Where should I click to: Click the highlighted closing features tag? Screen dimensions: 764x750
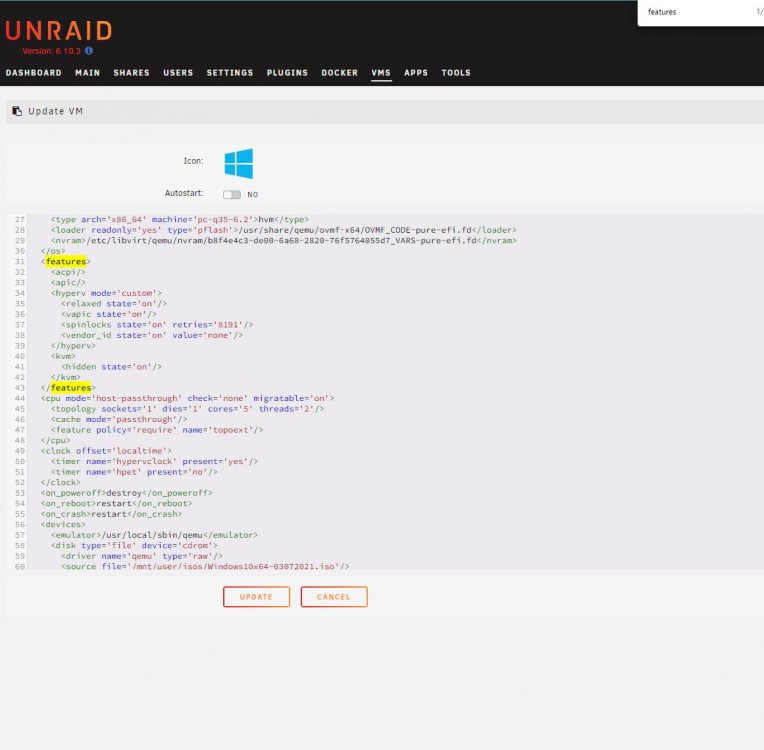[68, 388]
